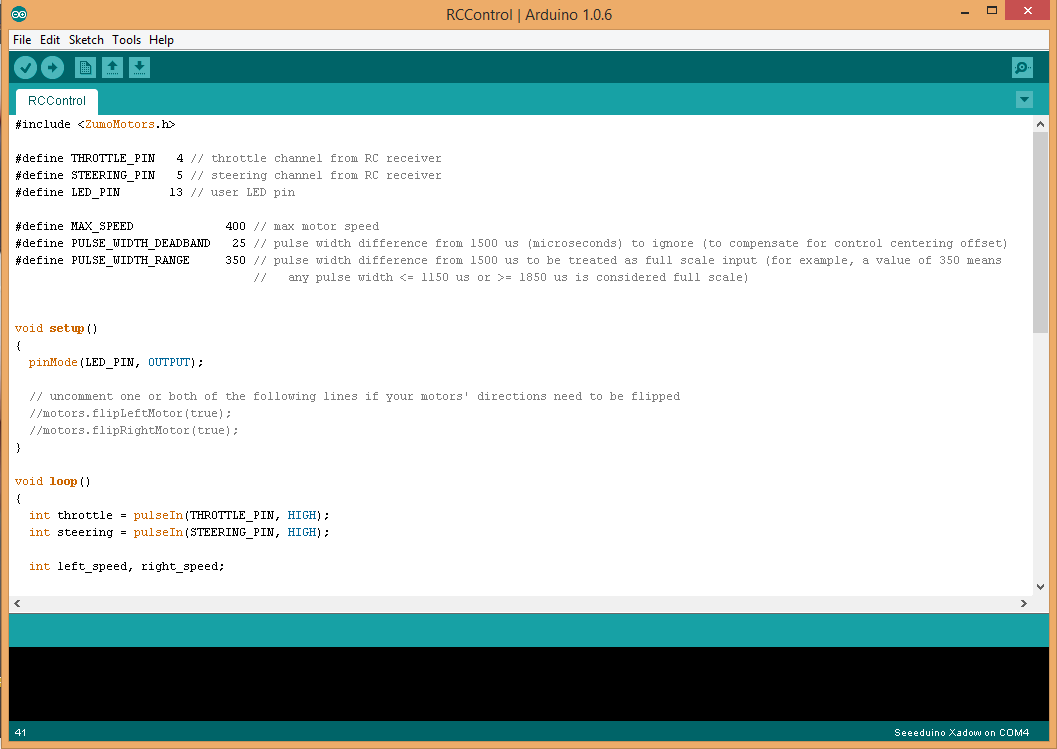Click the pinMode call
The image size is (1057, 749).
coord(53,362)
